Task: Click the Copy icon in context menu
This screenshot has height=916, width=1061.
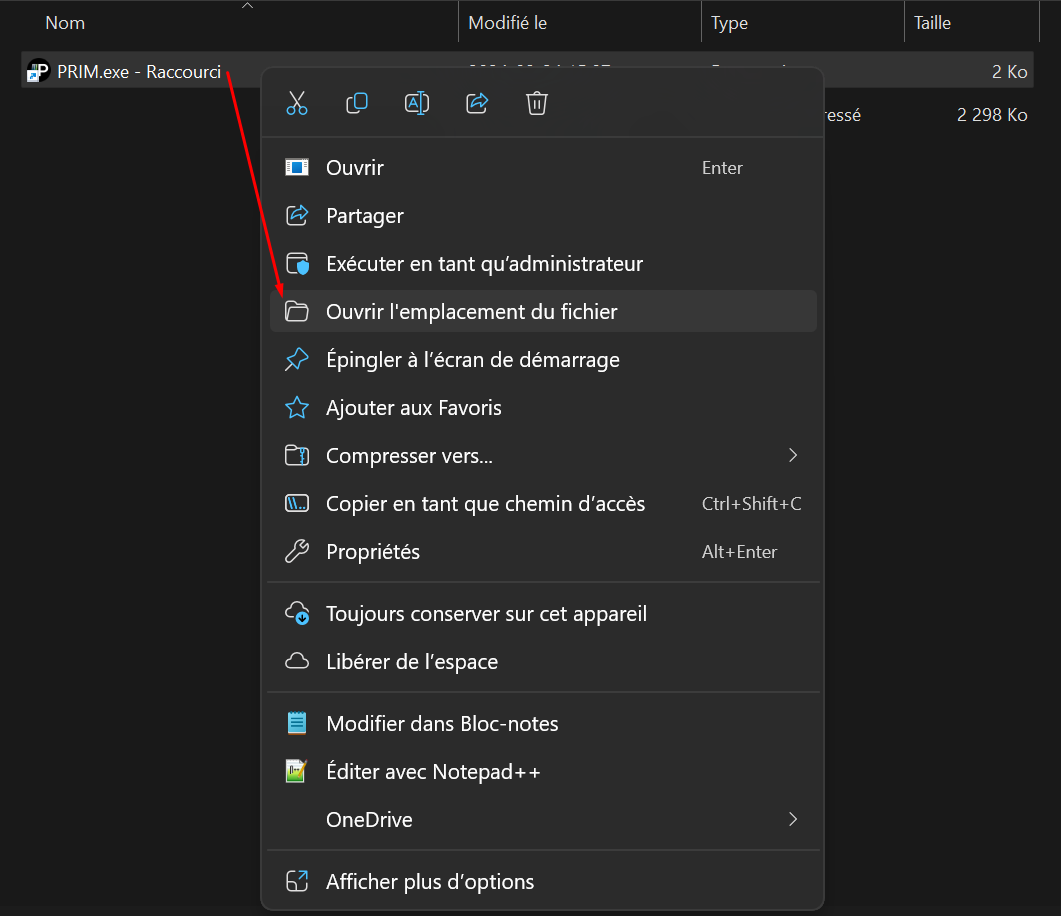Action: tap(357, 103)
